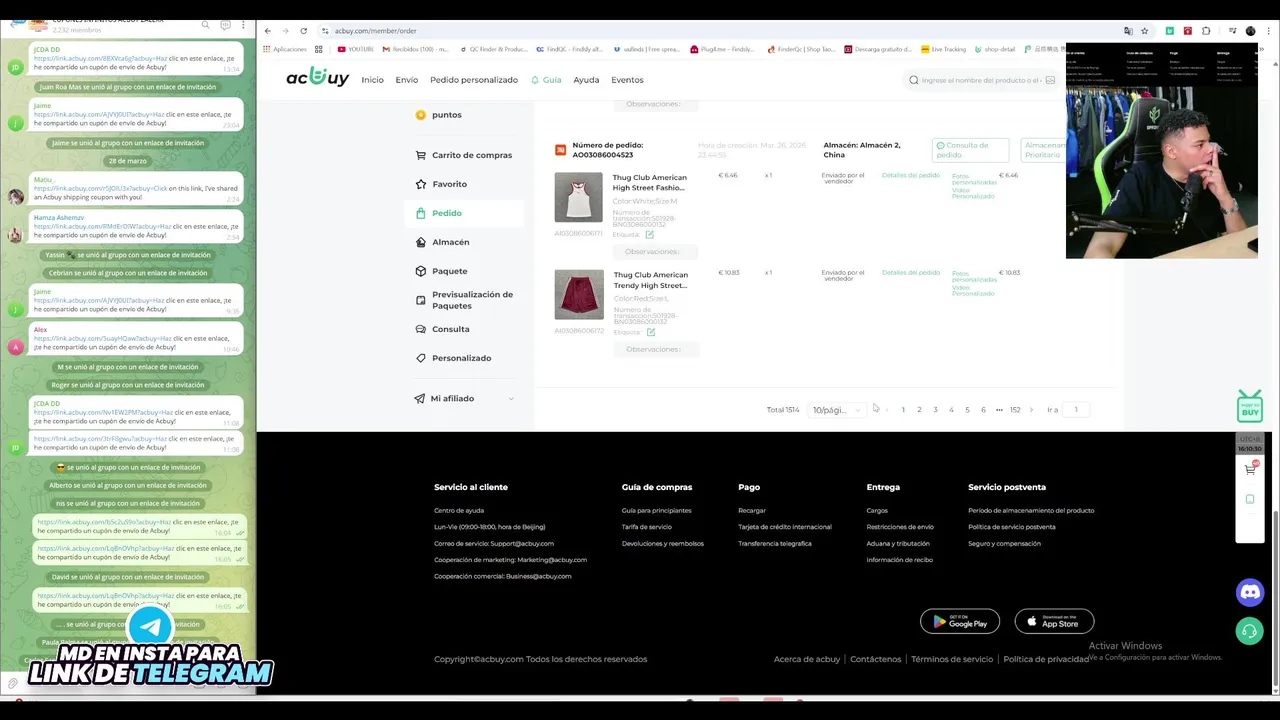This screenshot has height=720, width=1280.
Task: Click the product search input field
Action: pyautogui.click(x=981, y=80)
